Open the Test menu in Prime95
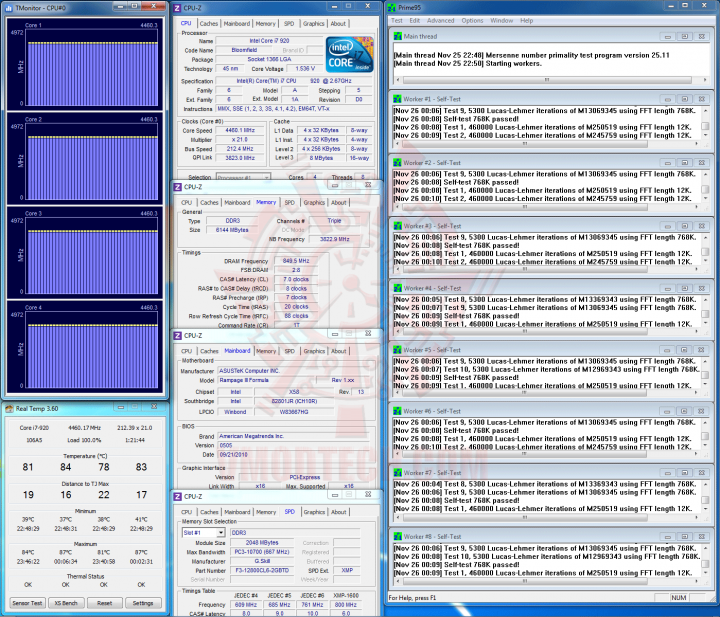This screenshot has width=720, height=617. pyautogui.click(x=396, y=21)
